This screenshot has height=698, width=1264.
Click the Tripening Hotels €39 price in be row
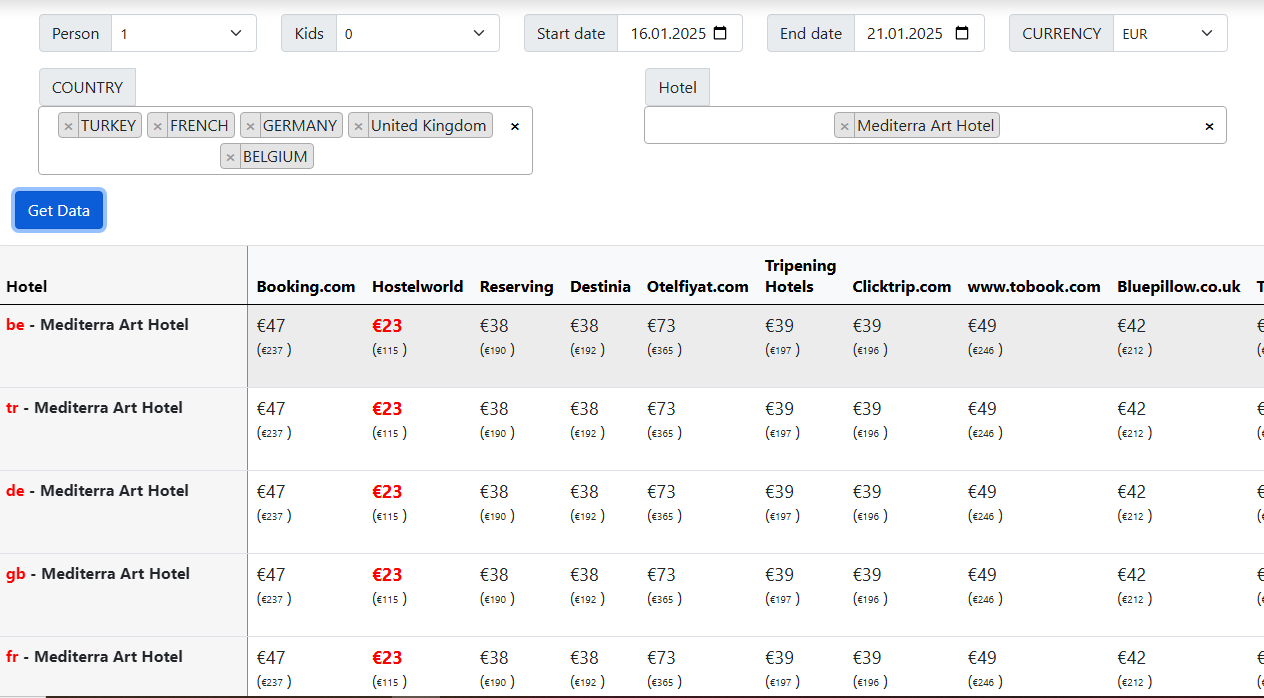tap(779, 326)
